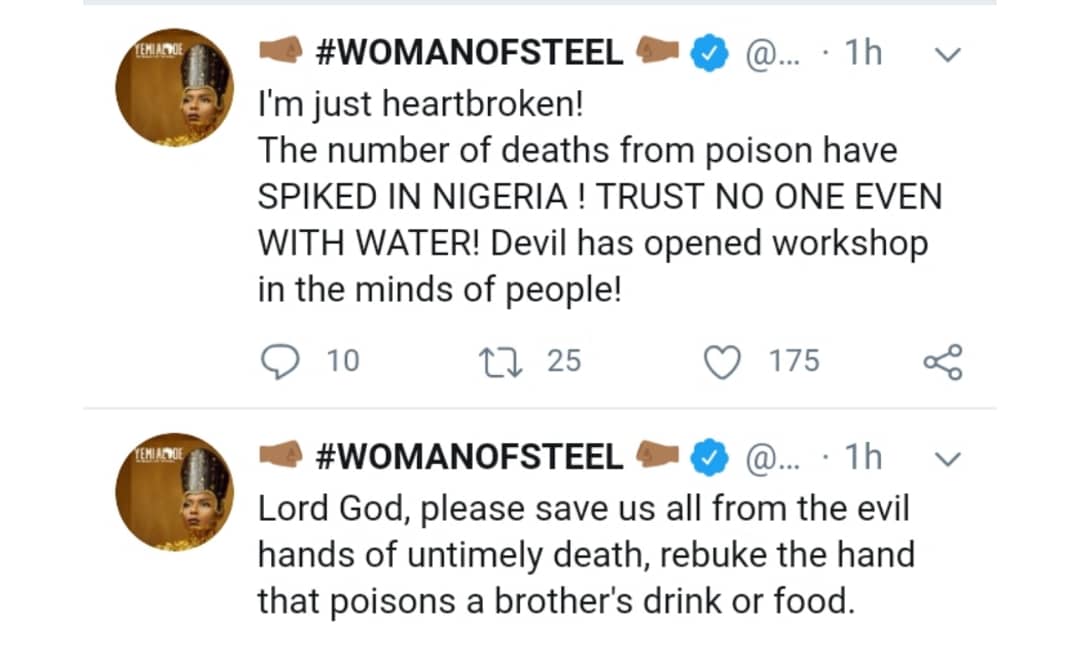Open profile picture of first tweet

(174, 88)
